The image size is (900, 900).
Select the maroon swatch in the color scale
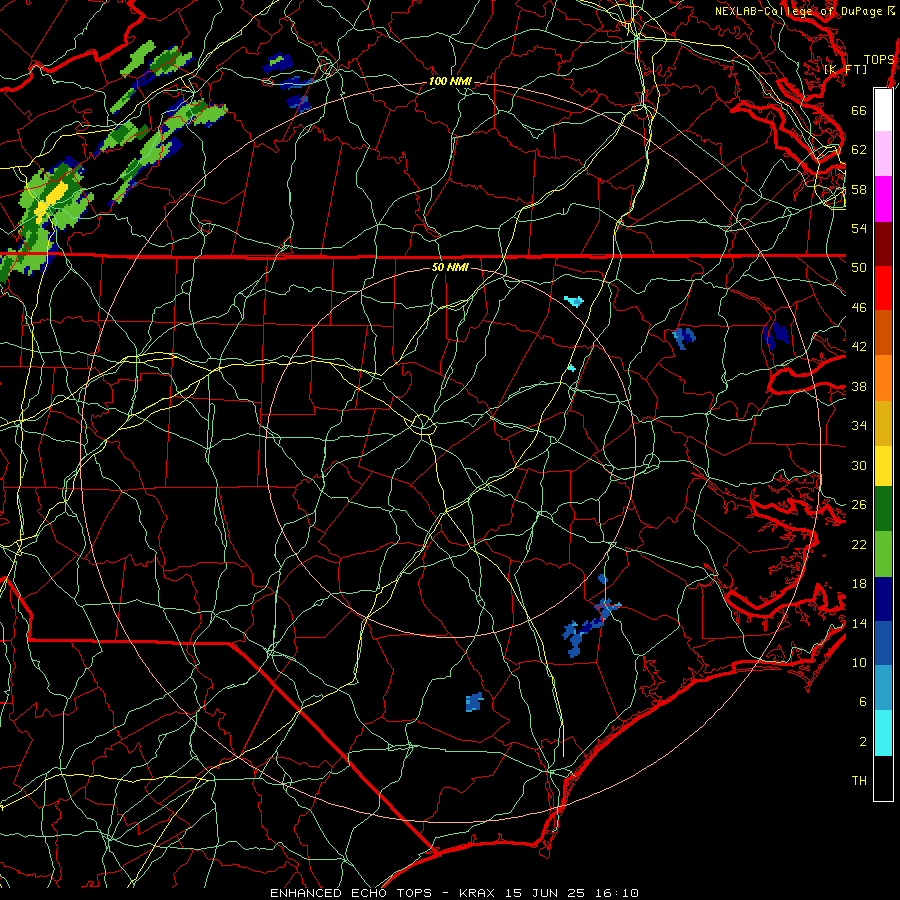click(x=883, y=244)
